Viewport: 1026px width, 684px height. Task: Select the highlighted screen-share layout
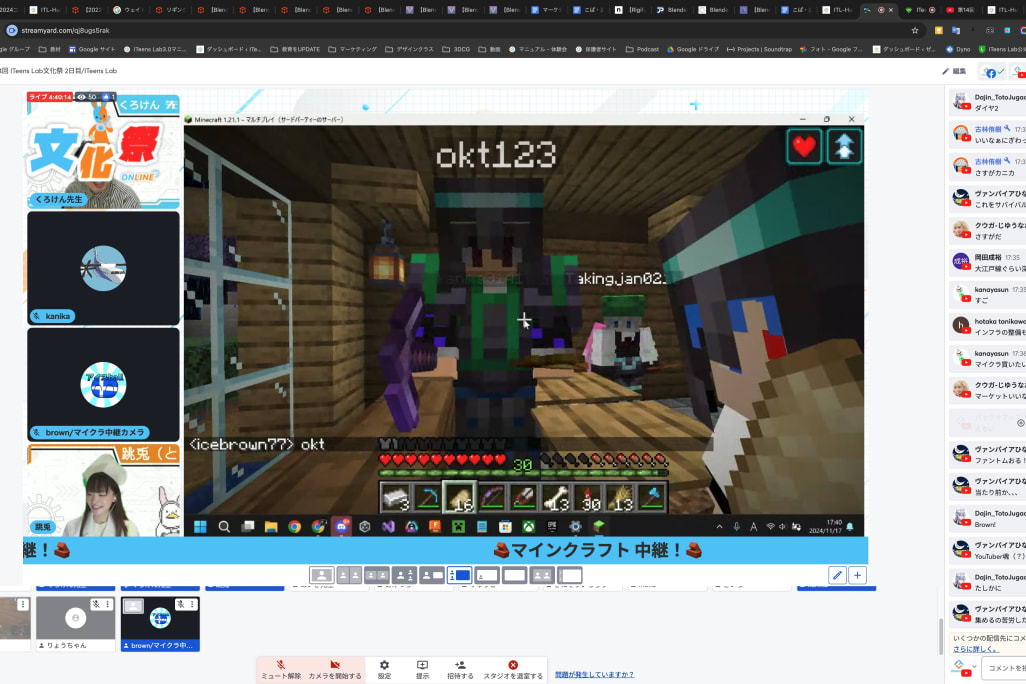[459, 575]
